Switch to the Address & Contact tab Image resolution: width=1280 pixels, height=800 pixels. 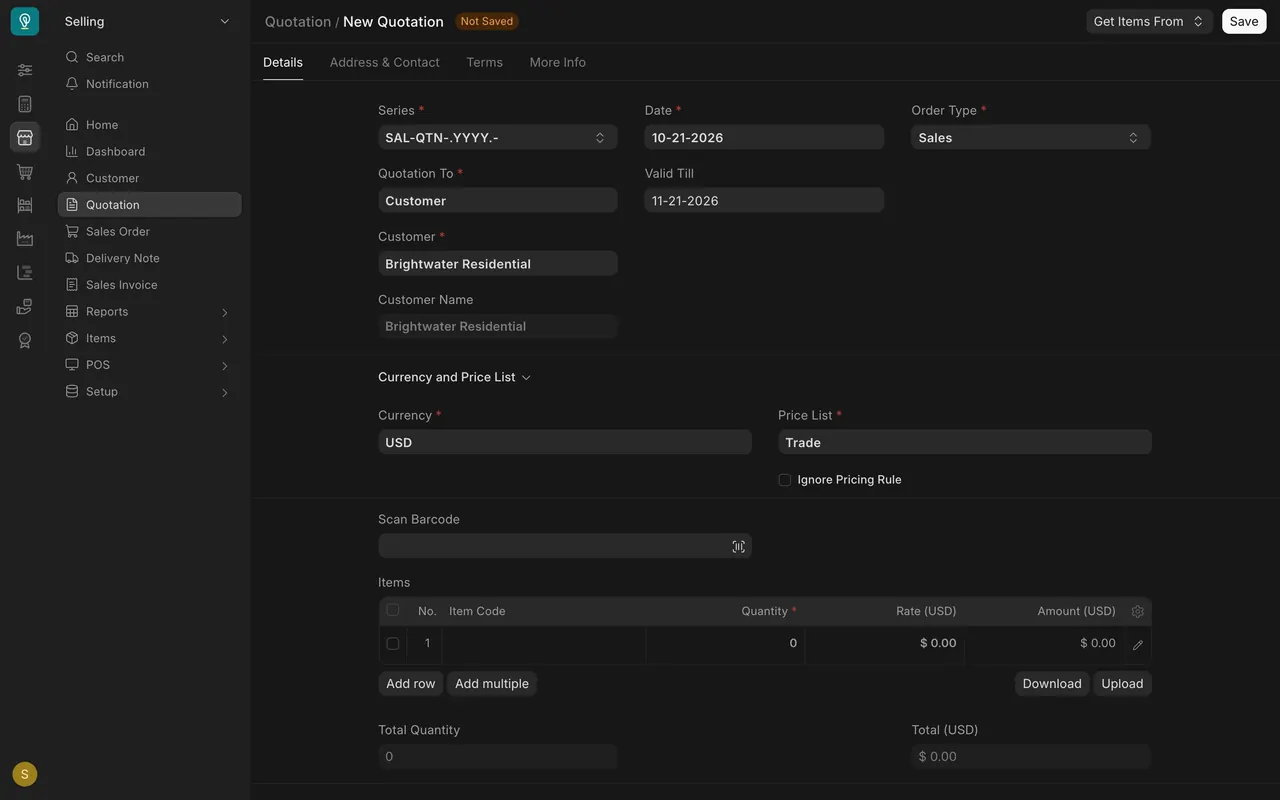(384, 62)
